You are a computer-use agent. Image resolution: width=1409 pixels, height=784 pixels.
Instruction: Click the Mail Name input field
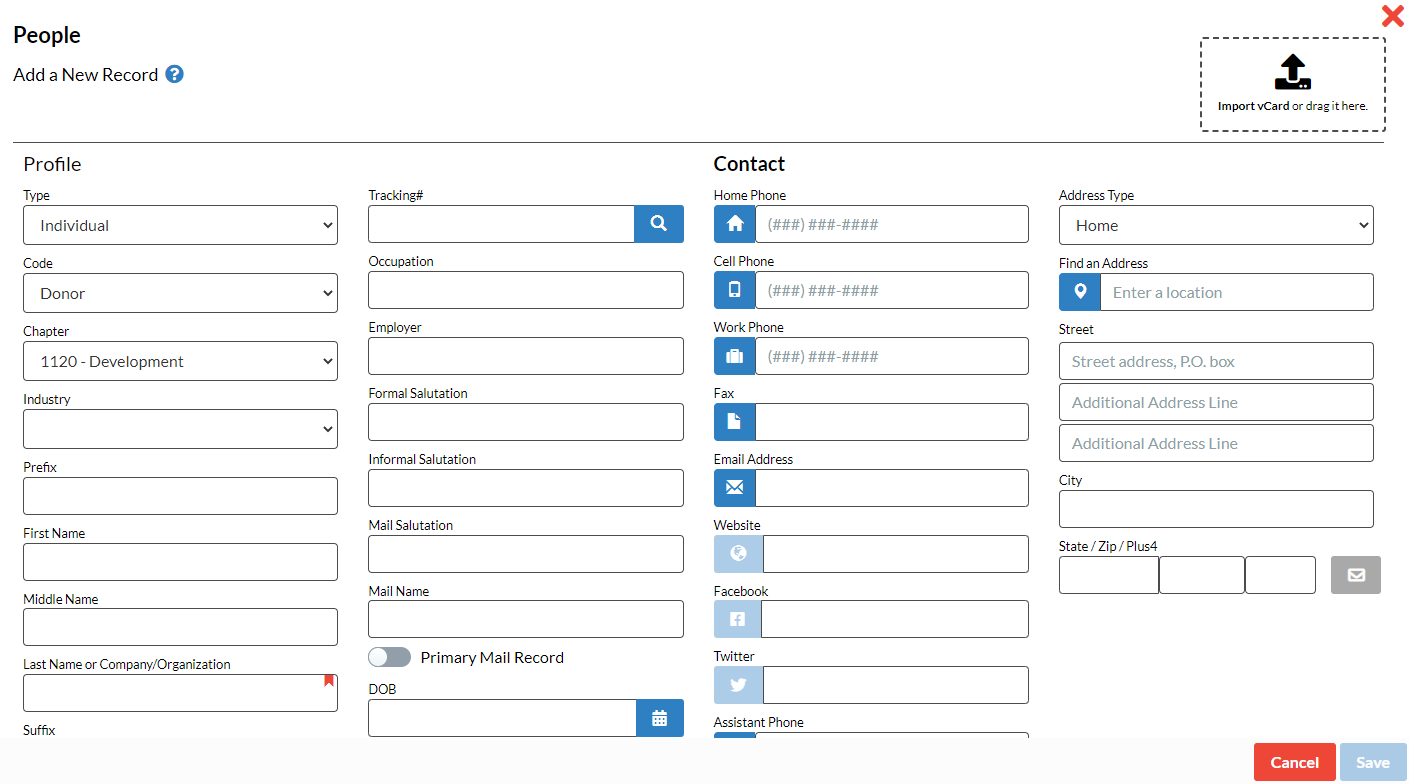pyautogui.click(x=526, y=619)
